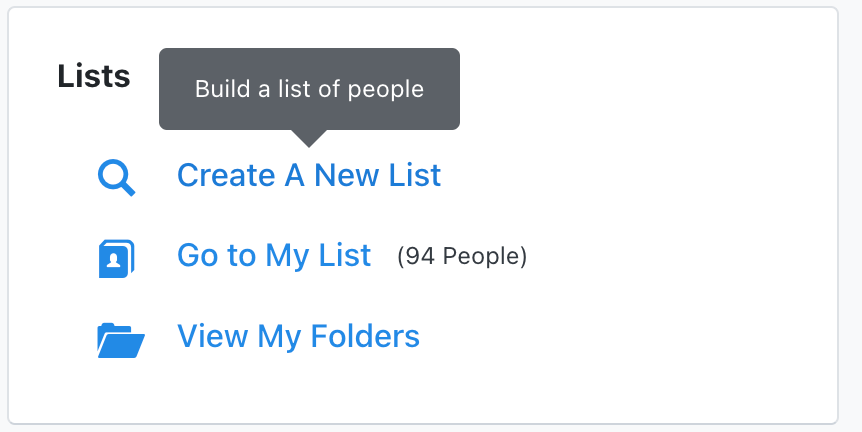Click the (94 People) count label

(x=462, y=256)
